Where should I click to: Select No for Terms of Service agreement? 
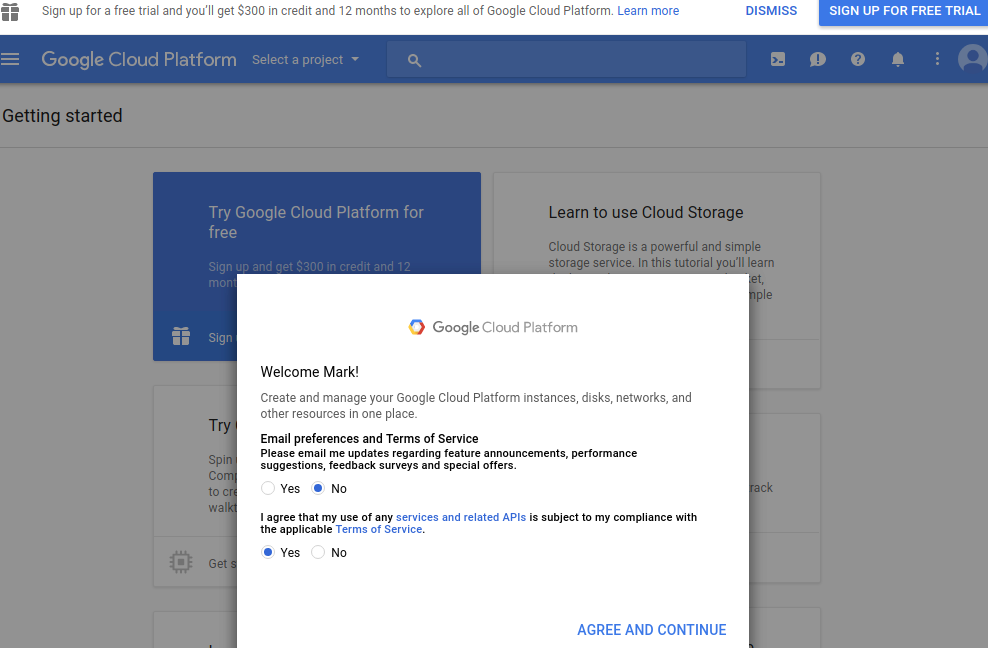tap(318, 553)
